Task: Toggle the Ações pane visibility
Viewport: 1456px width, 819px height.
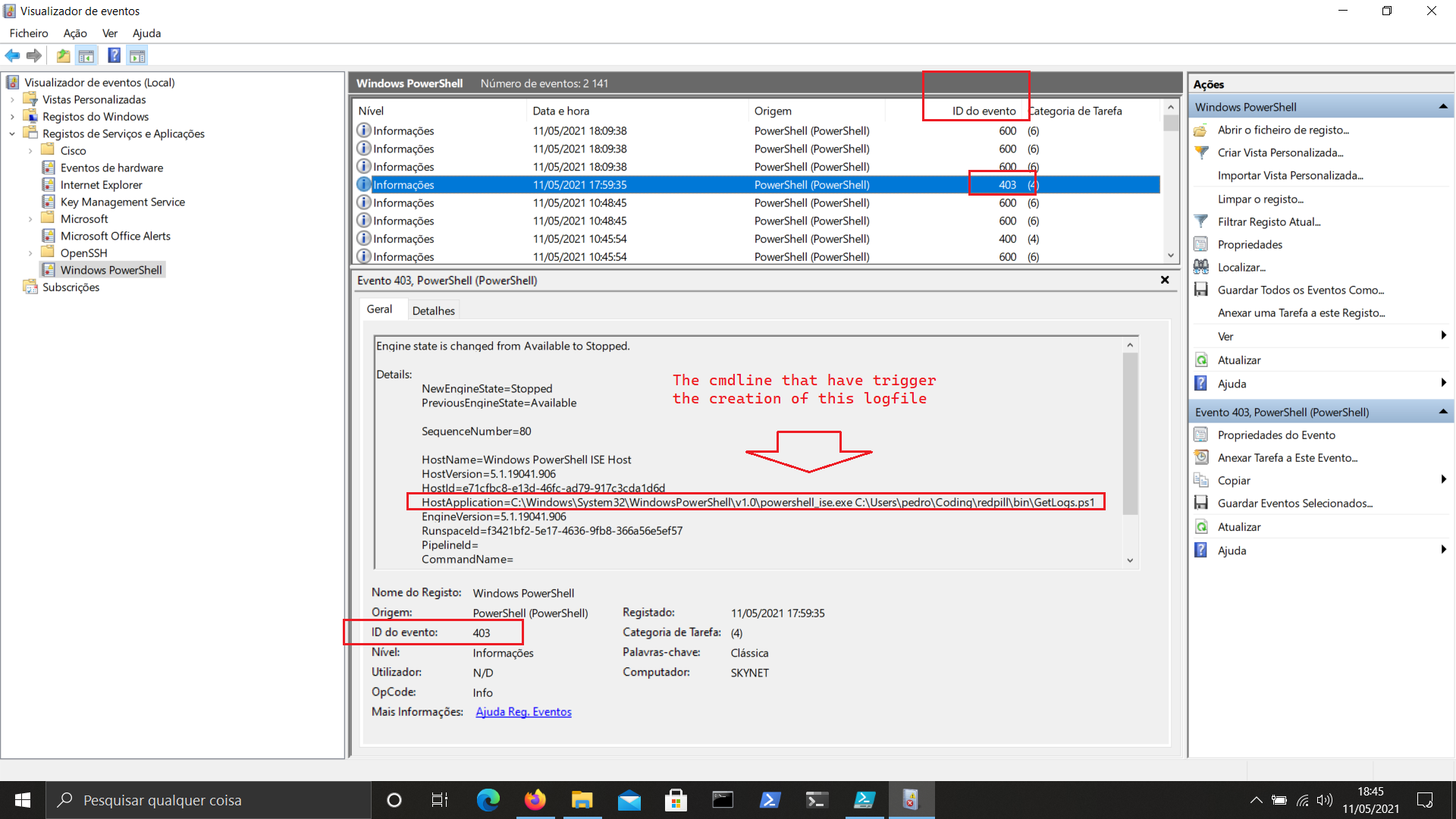Action: [x=137, y=55]
